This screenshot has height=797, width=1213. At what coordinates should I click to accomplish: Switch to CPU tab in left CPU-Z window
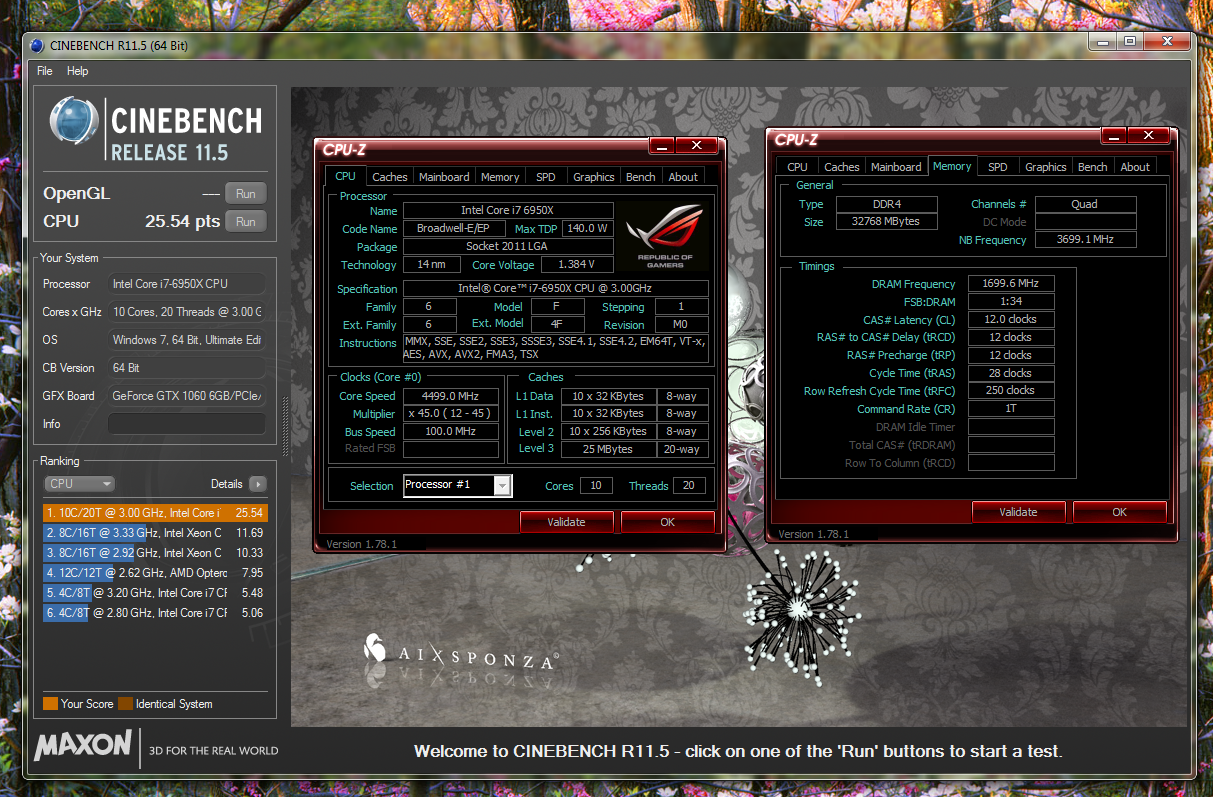(345, 176)
